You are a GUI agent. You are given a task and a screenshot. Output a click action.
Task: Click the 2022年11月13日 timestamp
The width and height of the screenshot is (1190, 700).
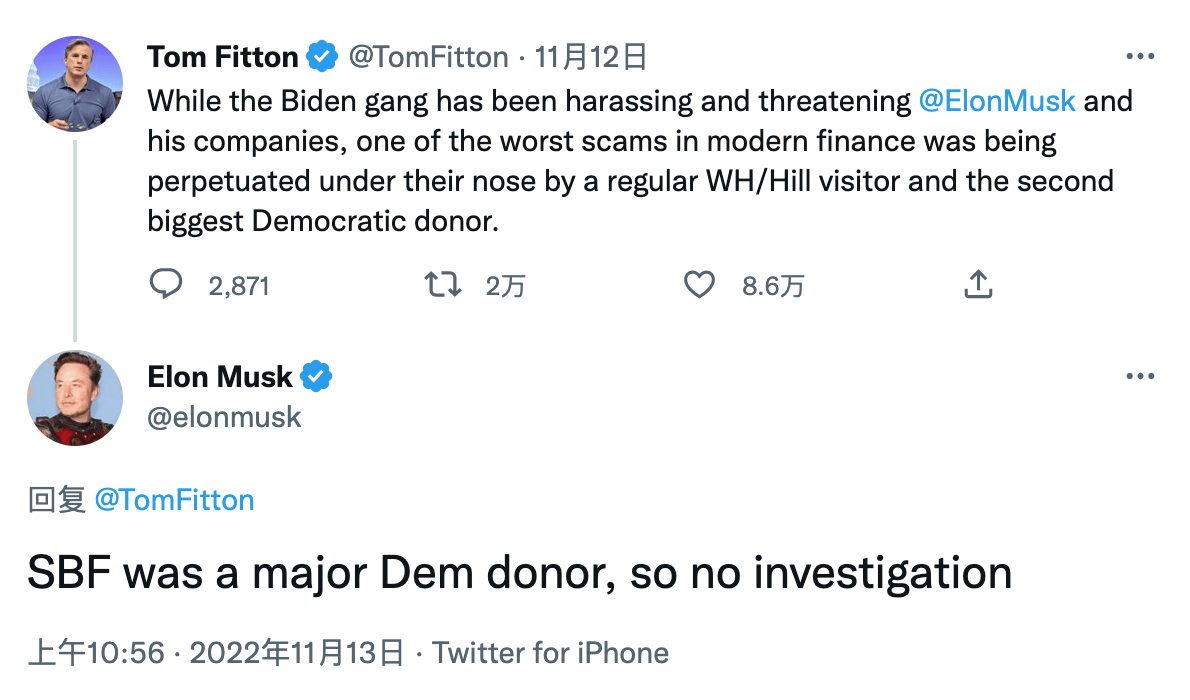297,653
